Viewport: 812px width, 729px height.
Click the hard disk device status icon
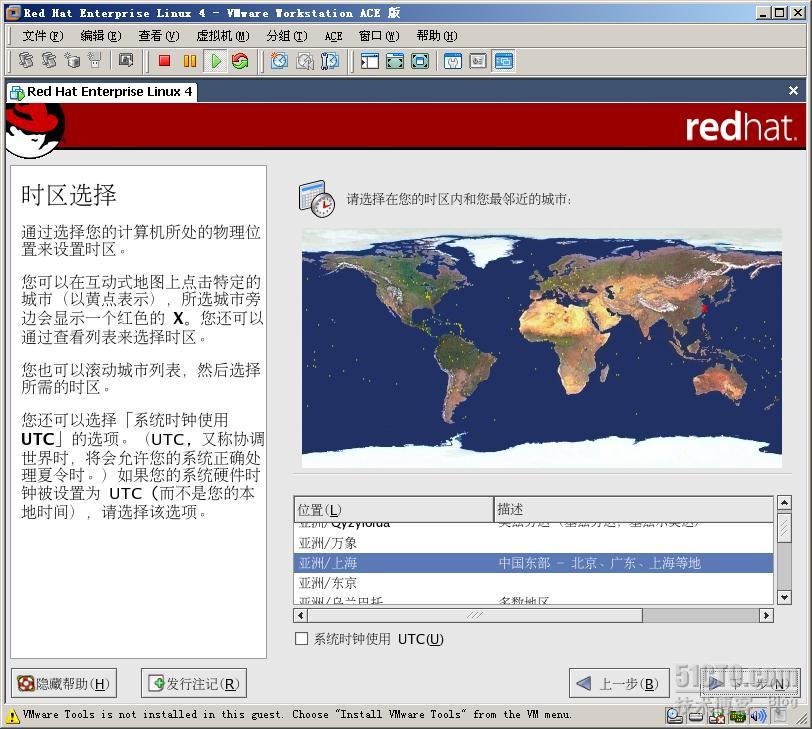(697, 716)
